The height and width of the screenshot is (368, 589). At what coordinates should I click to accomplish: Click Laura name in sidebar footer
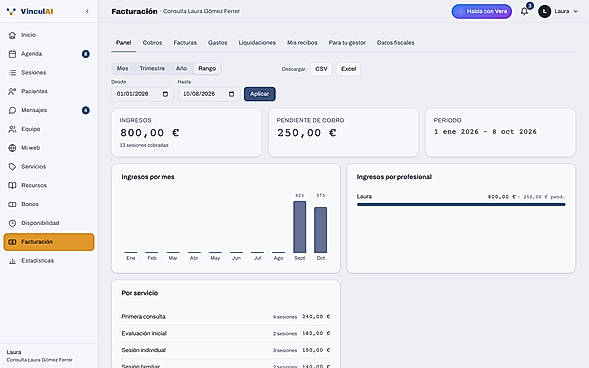(14, 352)
